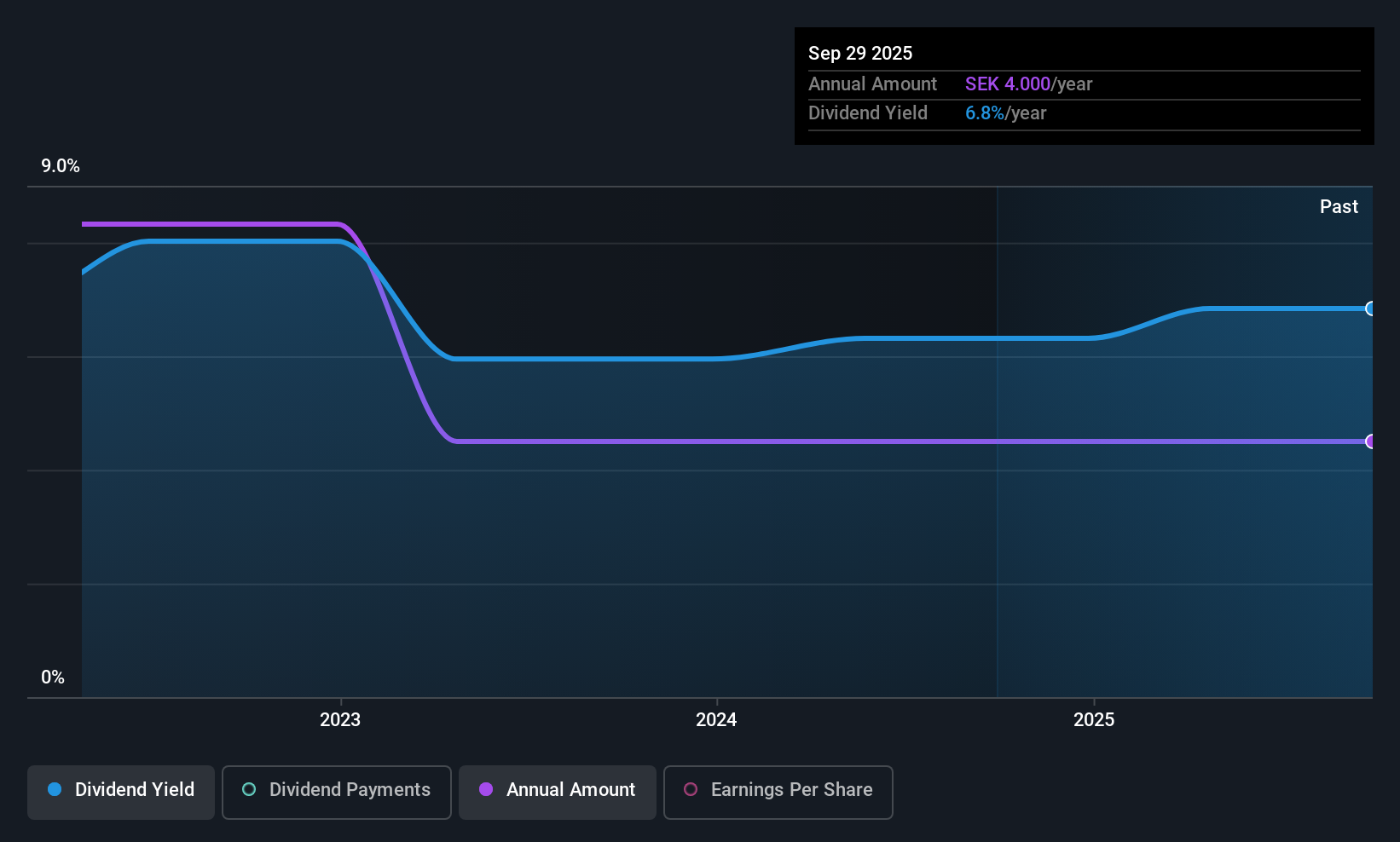Click the blue Dividend Yield legend dot
This screenshot has height=842, width=1400.
[55, 789]
